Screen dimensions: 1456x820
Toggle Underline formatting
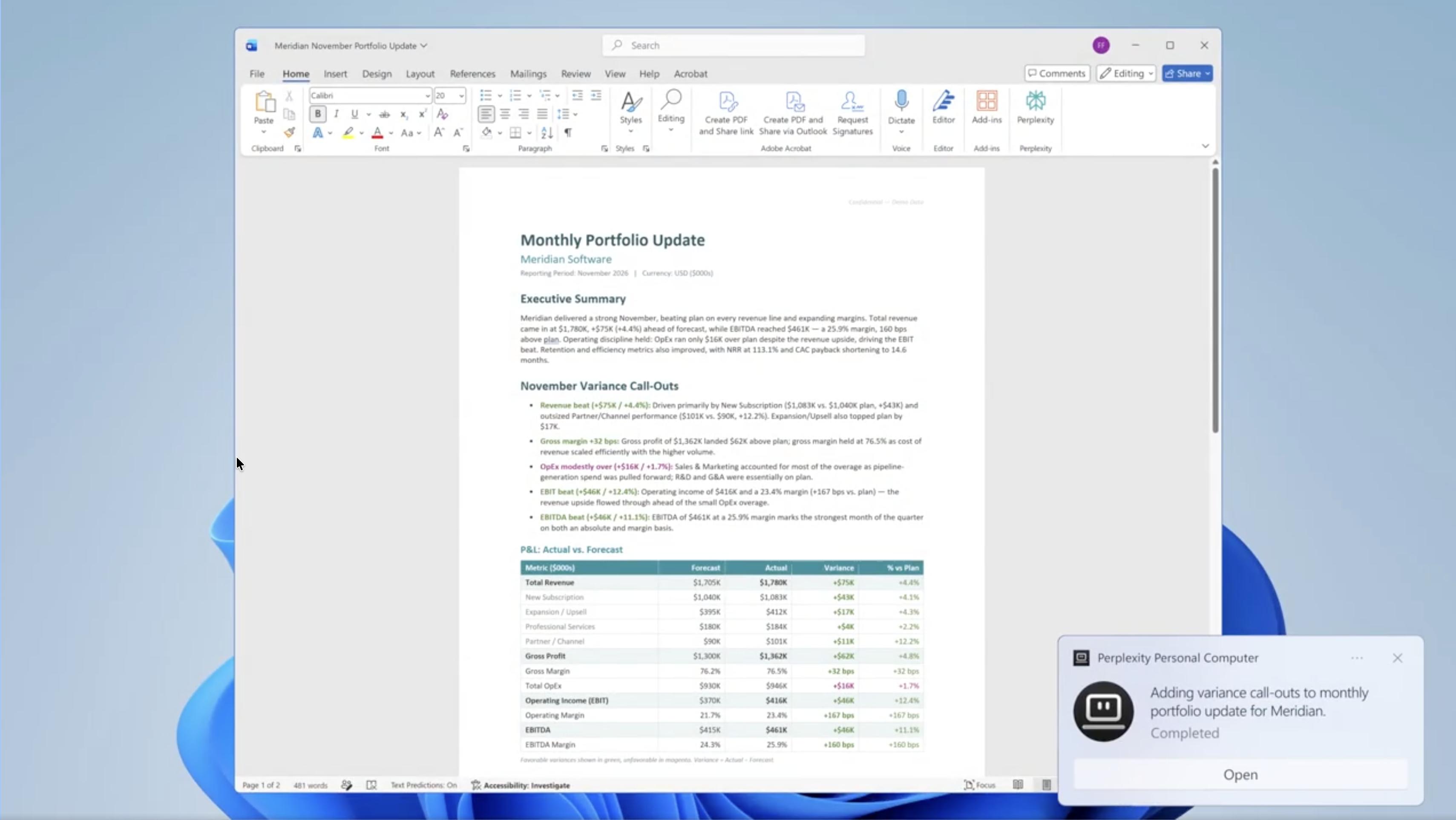click(354, 114)
